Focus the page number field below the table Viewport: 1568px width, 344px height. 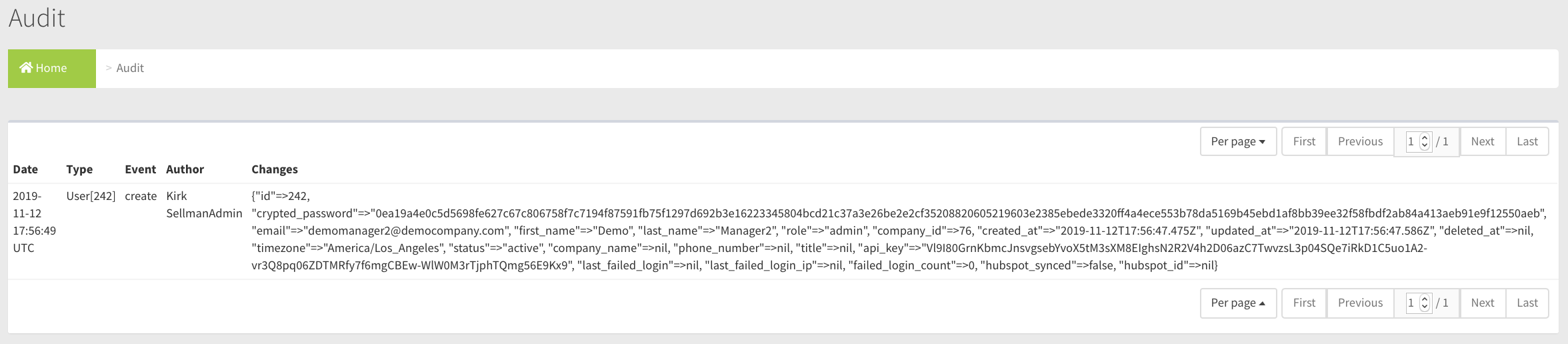(1412, 303)
